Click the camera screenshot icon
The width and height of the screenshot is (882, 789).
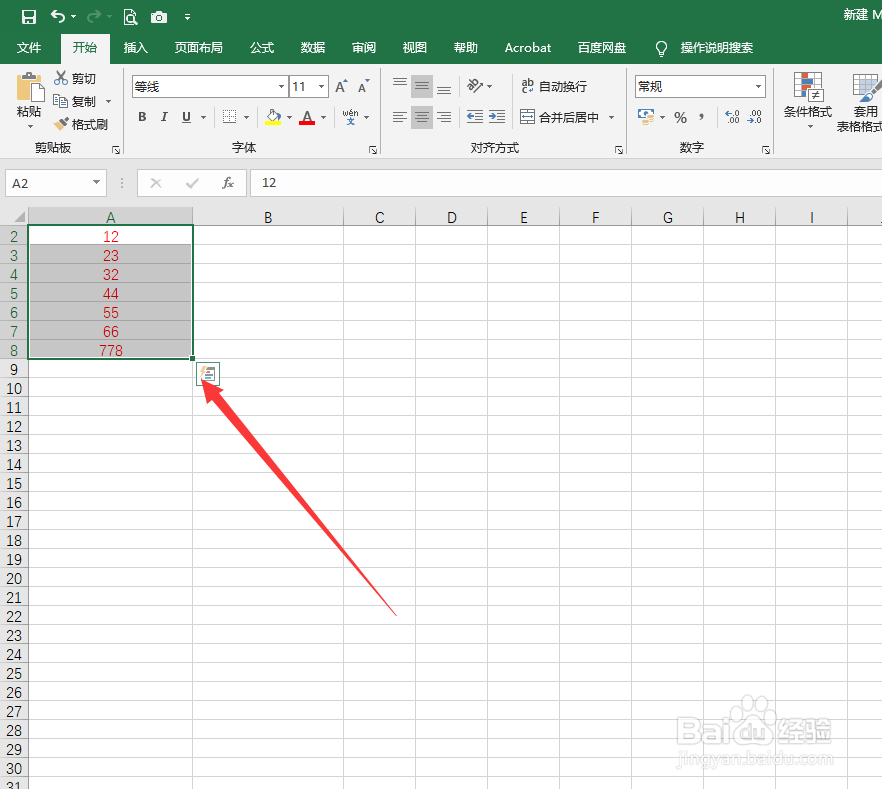pos(159,17)
